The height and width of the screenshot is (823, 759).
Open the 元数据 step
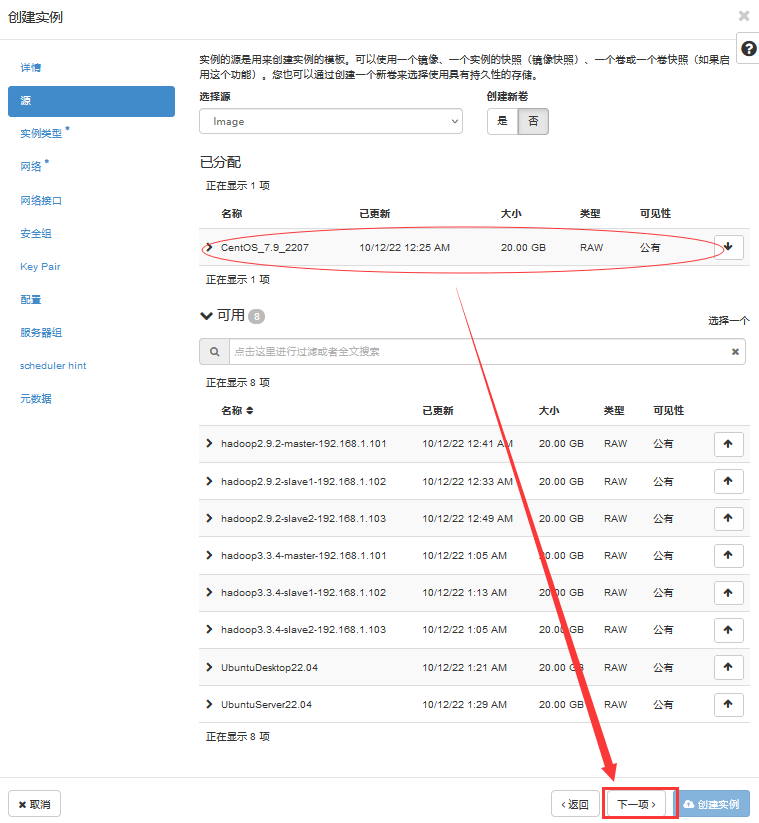[x=36, y=398]
